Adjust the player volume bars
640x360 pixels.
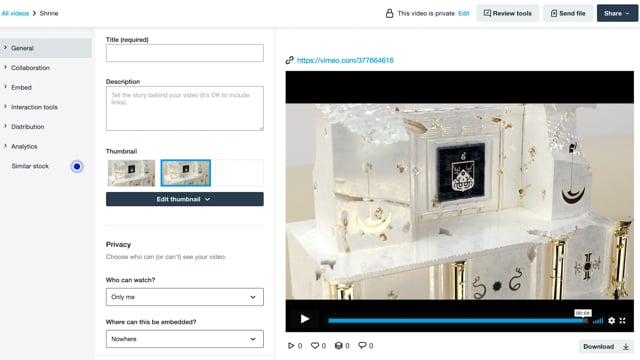point(598,321)
